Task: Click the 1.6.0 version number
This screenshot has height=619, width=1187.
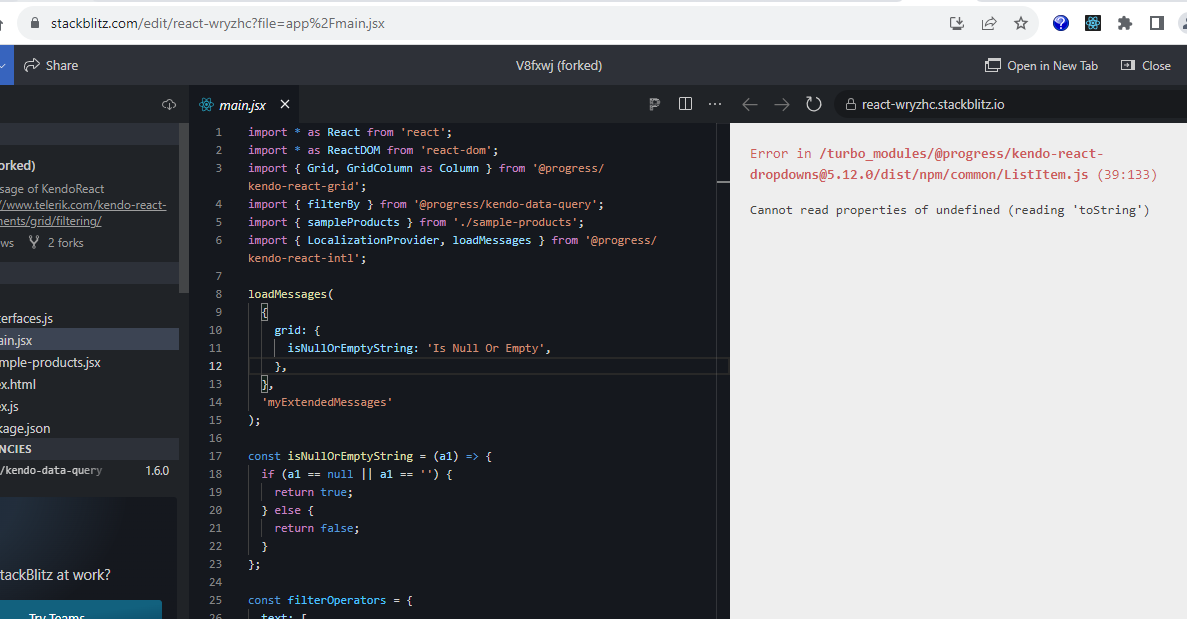Action: 157,471
